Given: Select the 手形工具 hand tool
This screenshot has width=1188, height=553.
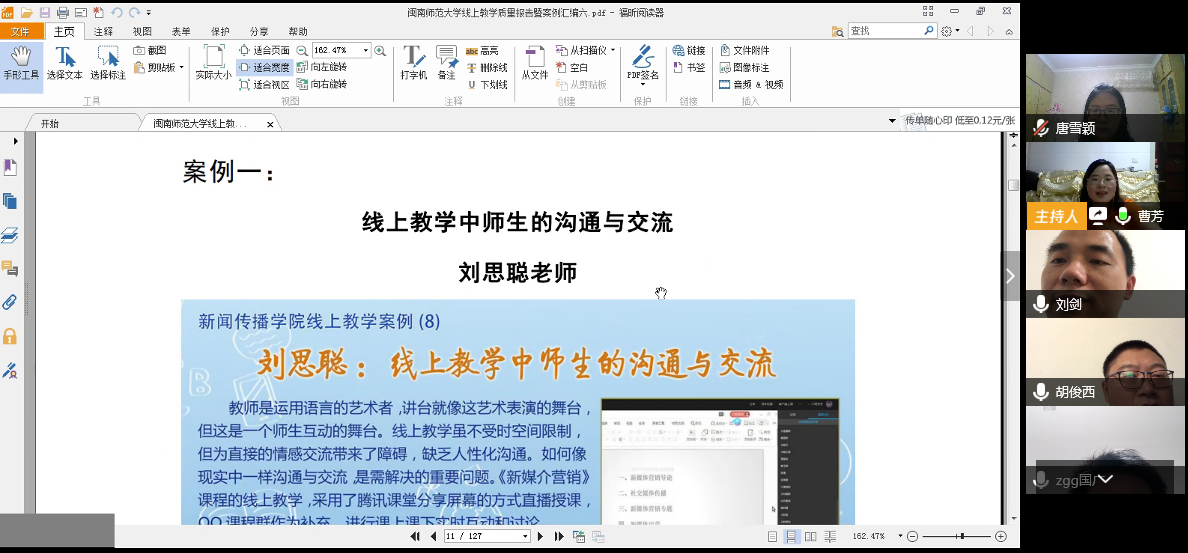Looking at the screenshot, I should click(x=20, y=63).
